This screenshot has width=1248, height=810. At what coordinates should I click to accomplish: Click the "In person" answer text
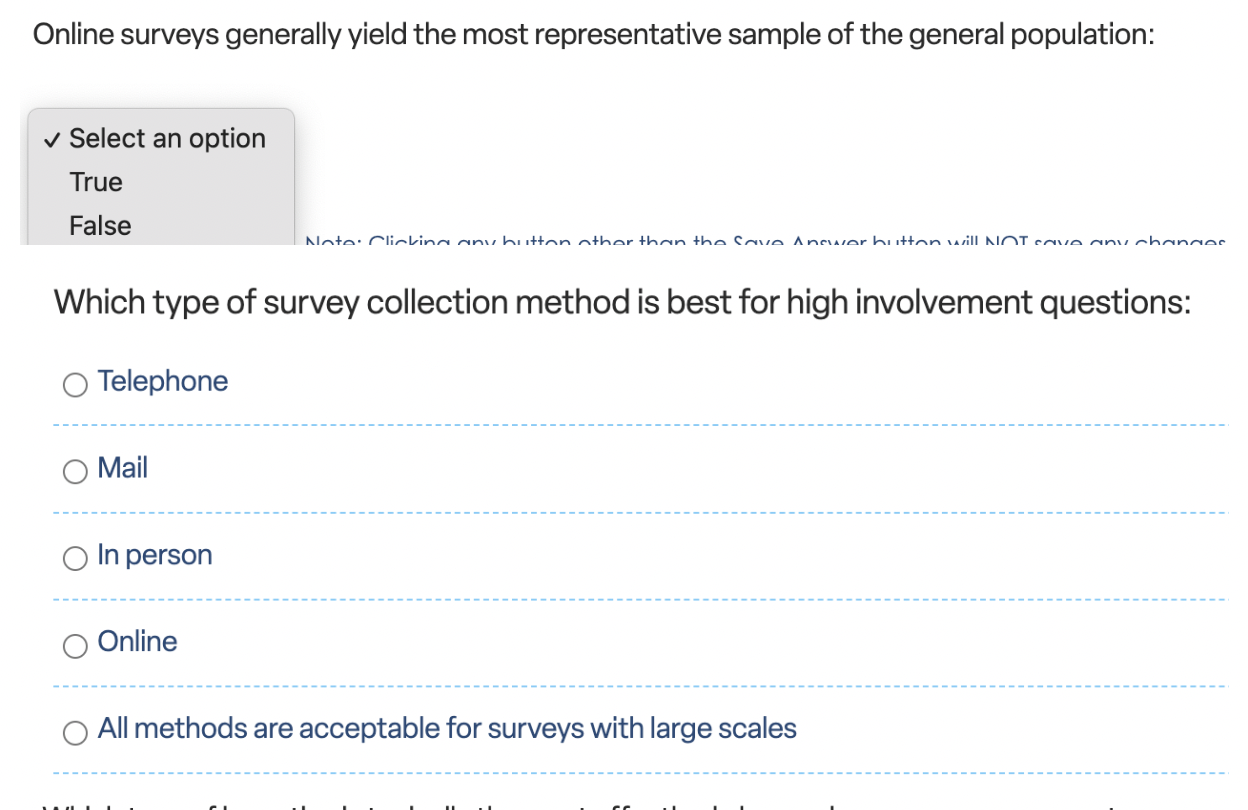pyautogui.click(x=154, y=555)
